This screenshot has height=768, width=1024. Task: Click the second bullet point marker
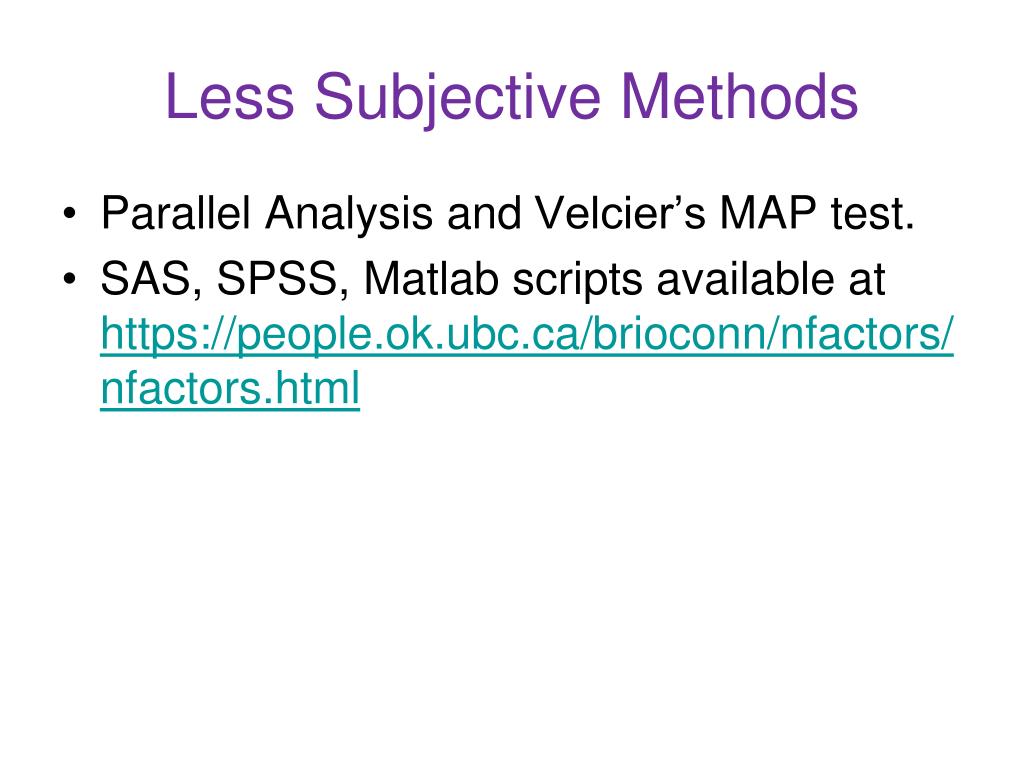point(70,280)
